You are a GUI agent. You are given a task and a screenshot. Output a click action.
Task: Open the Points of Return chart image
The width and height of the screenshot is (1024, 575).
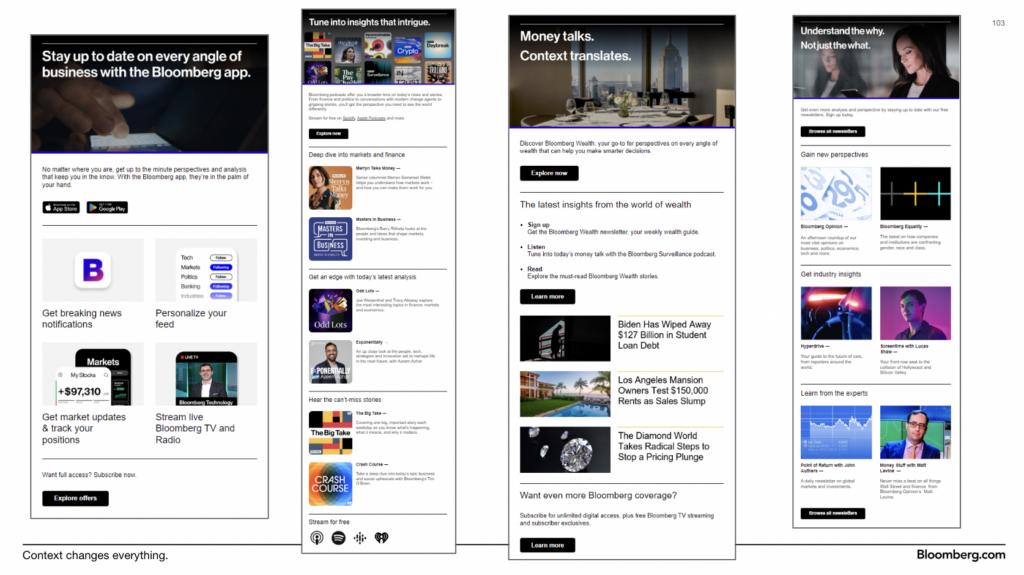836,433
